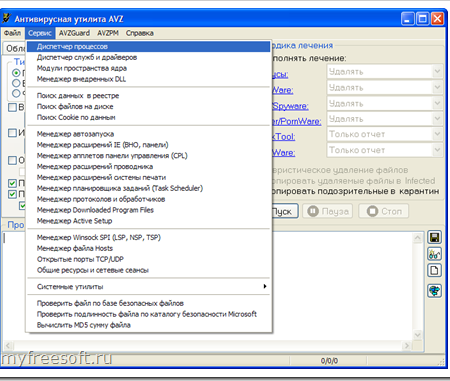Choose Проверить файл по базе безопасных файлов
The width and height of the screenshot is (450, 381).
coord(149,303)
